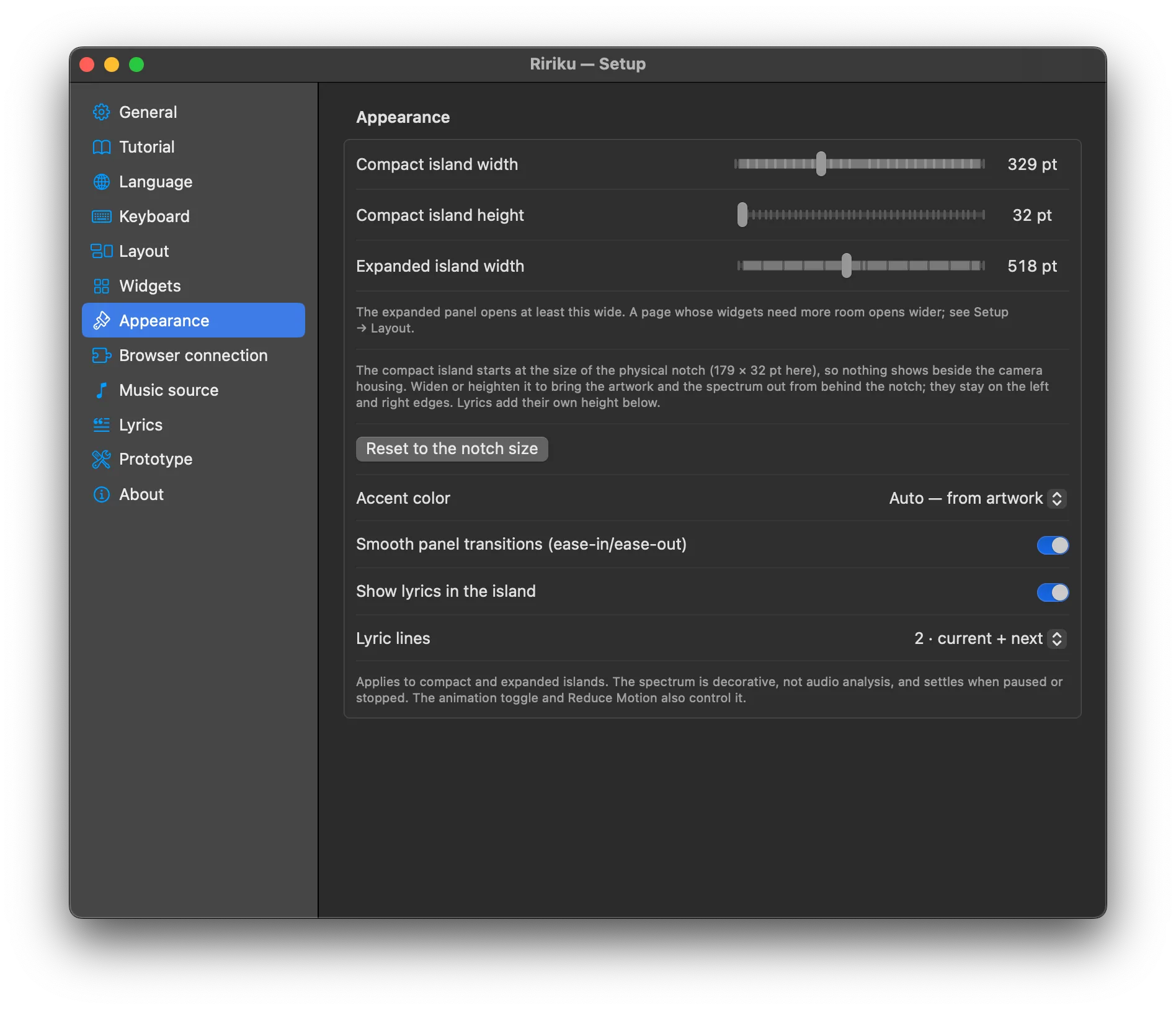Image resolution: width=1176 pixels, height=1010 pixels.
Task: Click the Reset to the notch size button
Action: (452, 449)
